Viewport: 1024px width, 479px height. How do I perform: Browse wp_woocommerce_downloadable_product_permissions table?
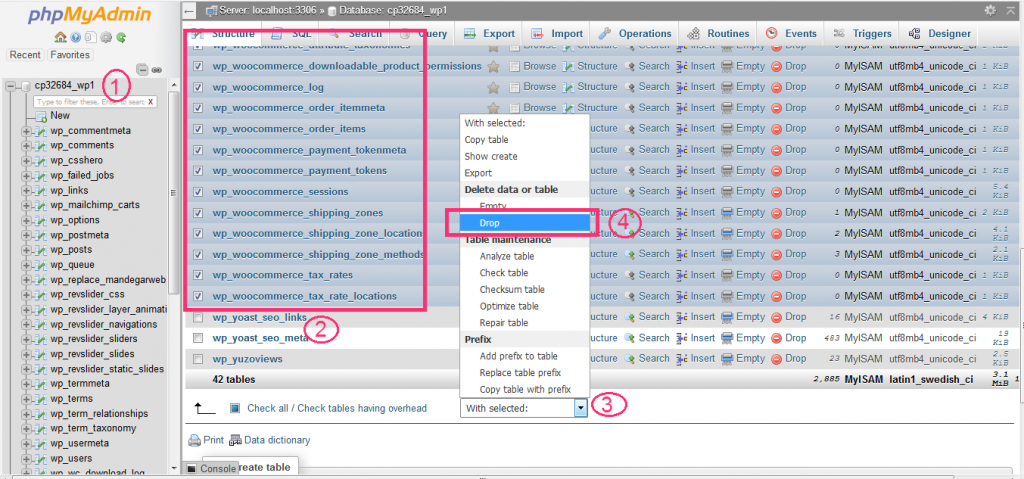533,66
